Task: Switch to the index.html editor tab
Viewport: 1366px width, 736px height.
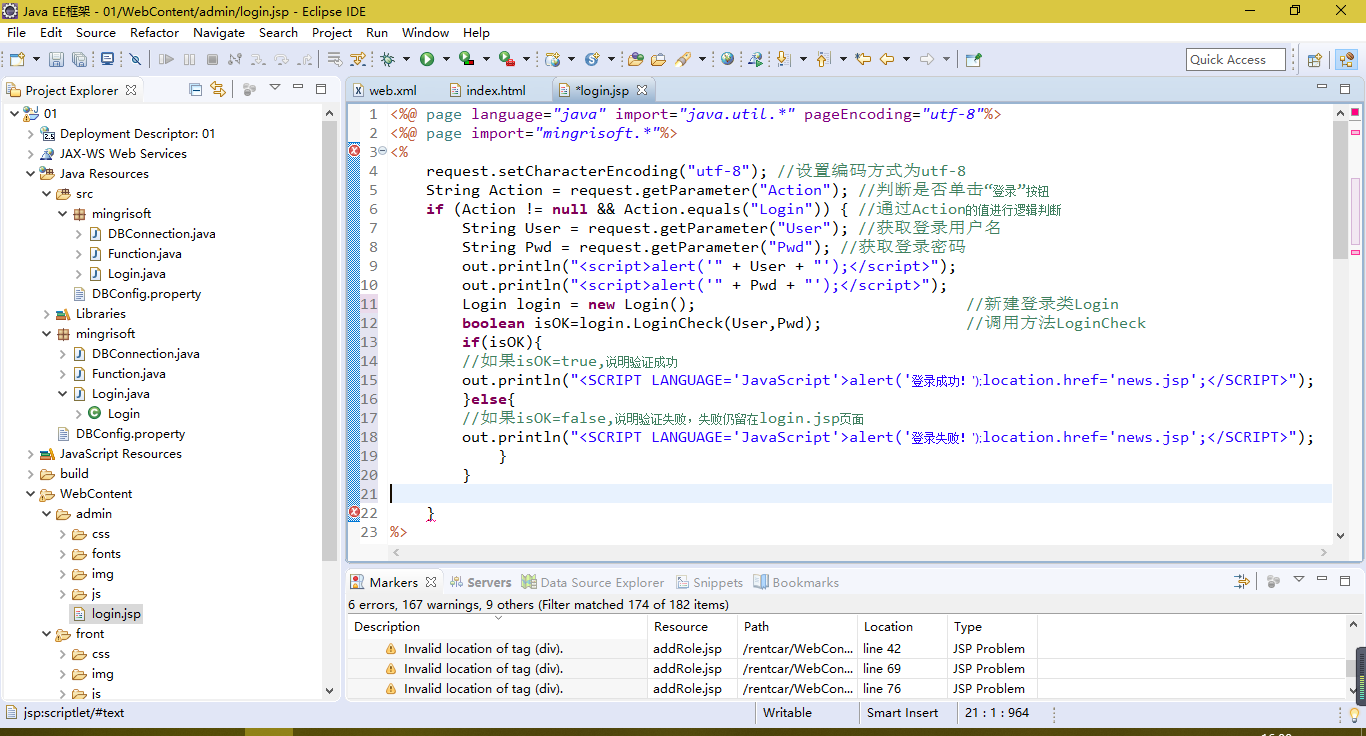Action: point(486,90)
